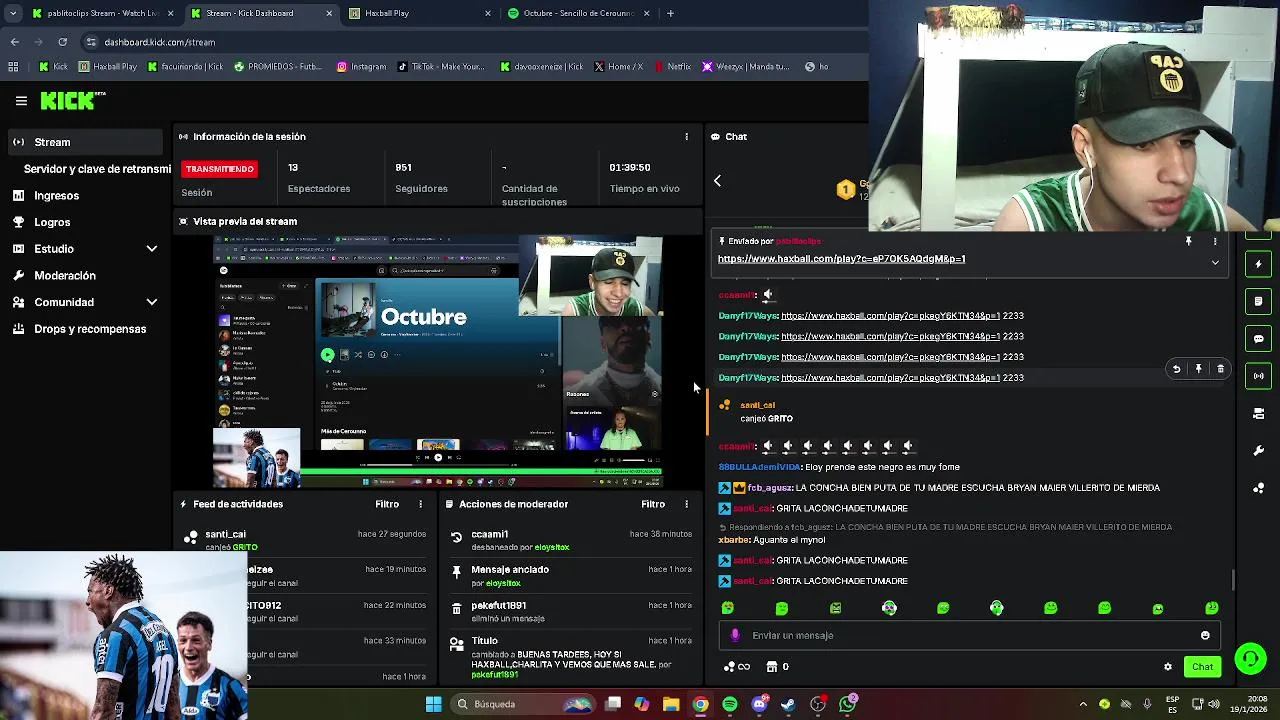
Task: Unpin the pinned chat message
Action: (x=1189, y=241)
